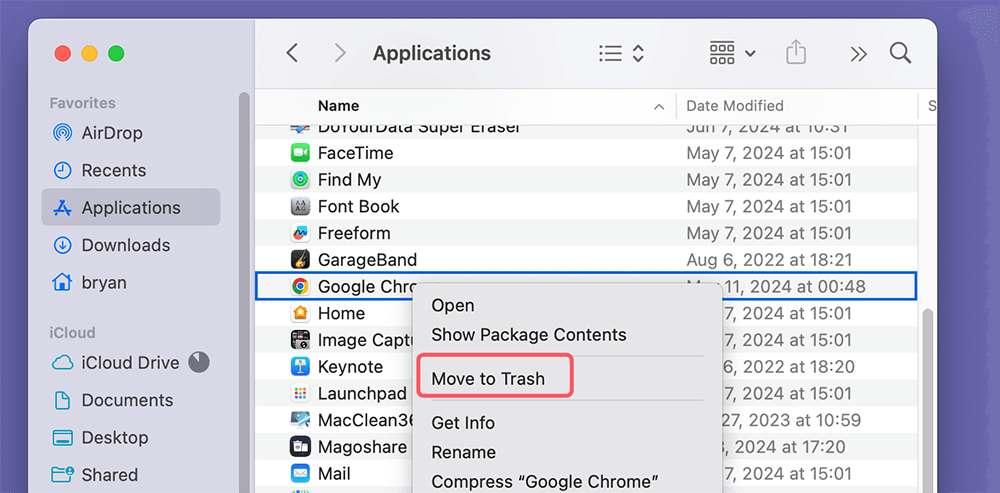This screenshot has width=1000, height=493.
Task: Select the FaceTime app icon
Action: pos(300,153)
